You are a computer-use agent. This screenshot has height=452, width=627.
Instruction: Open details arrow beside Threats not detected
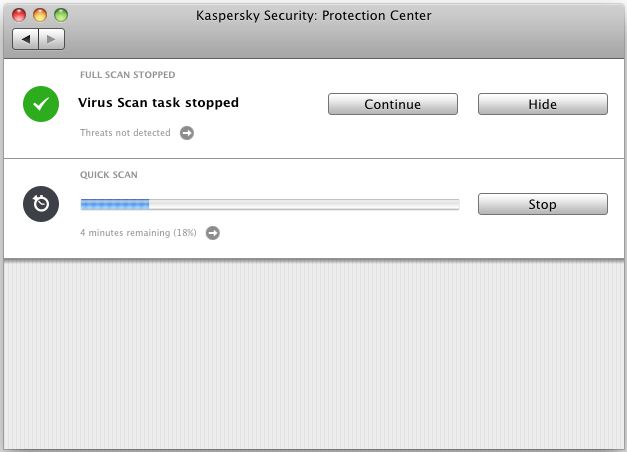pos(187,132)
